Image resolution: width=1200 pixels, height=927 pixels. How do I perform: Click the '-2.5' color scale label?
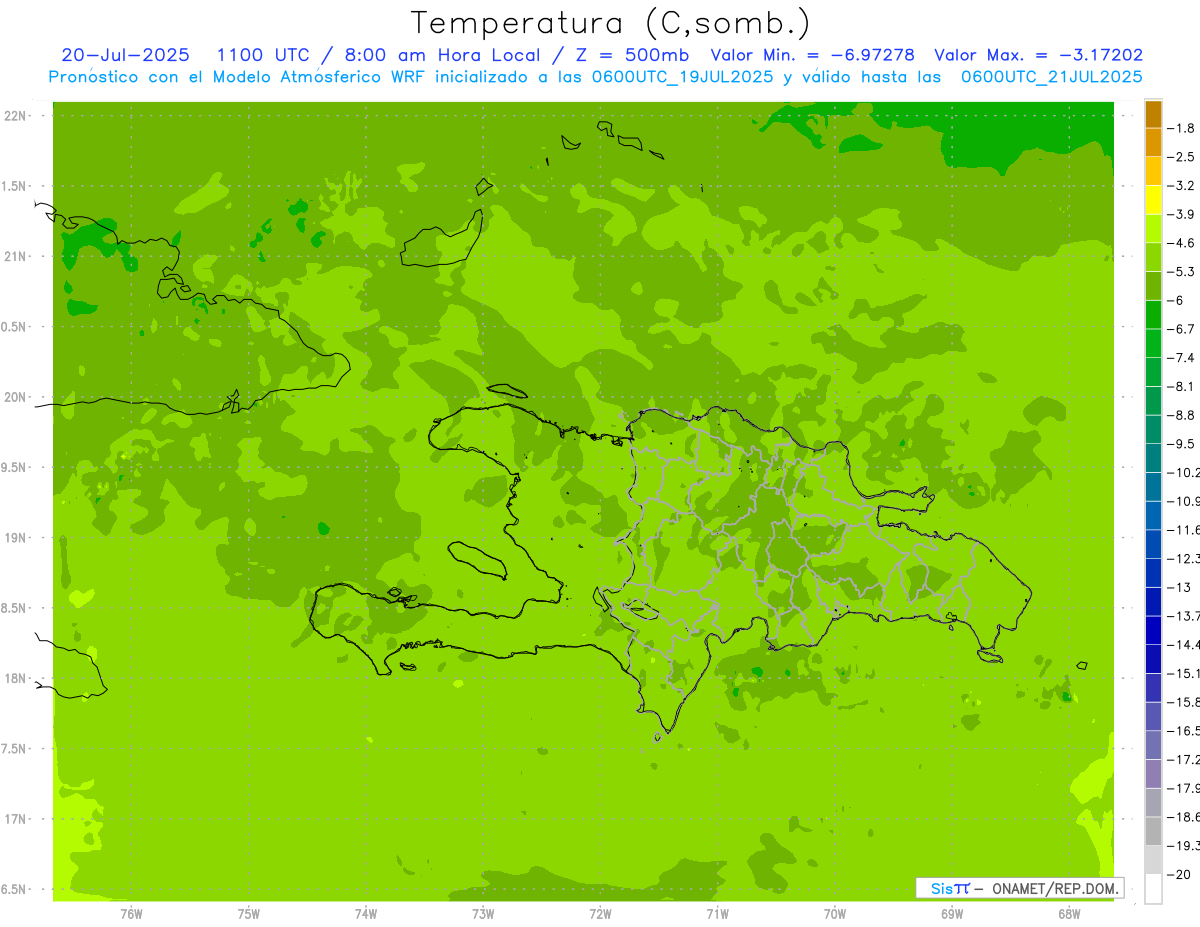click(1182, 157)
